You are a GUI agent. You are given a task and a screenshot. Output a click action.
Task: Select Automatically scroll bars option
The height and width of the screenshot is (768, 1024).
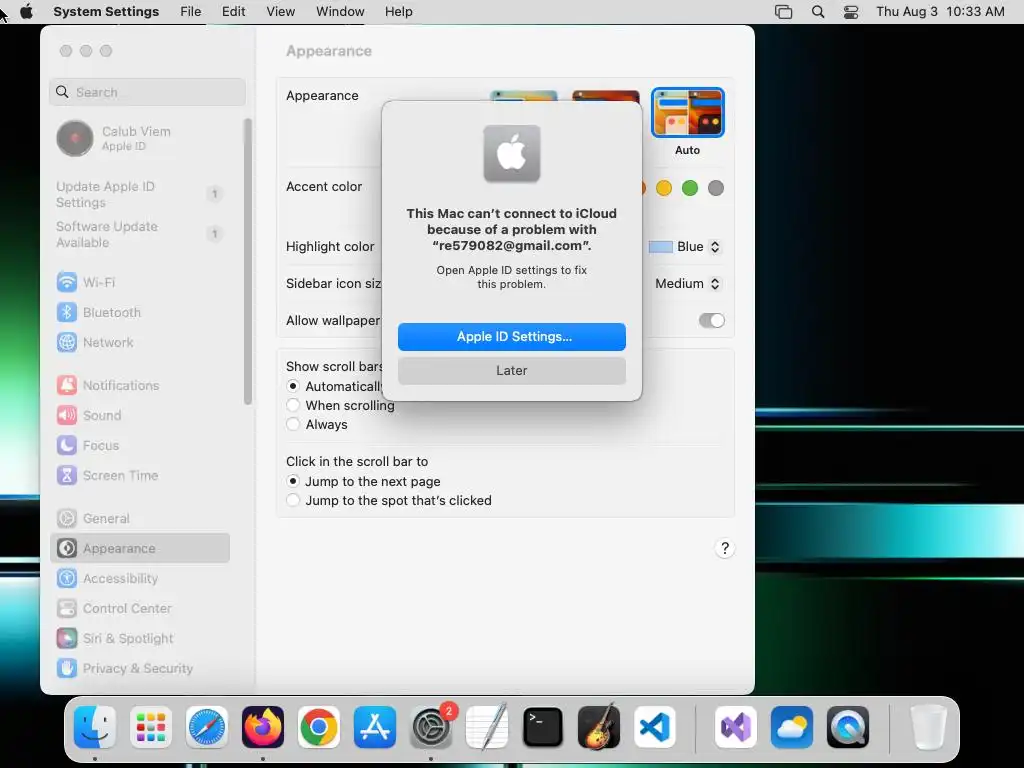[293, 386]
